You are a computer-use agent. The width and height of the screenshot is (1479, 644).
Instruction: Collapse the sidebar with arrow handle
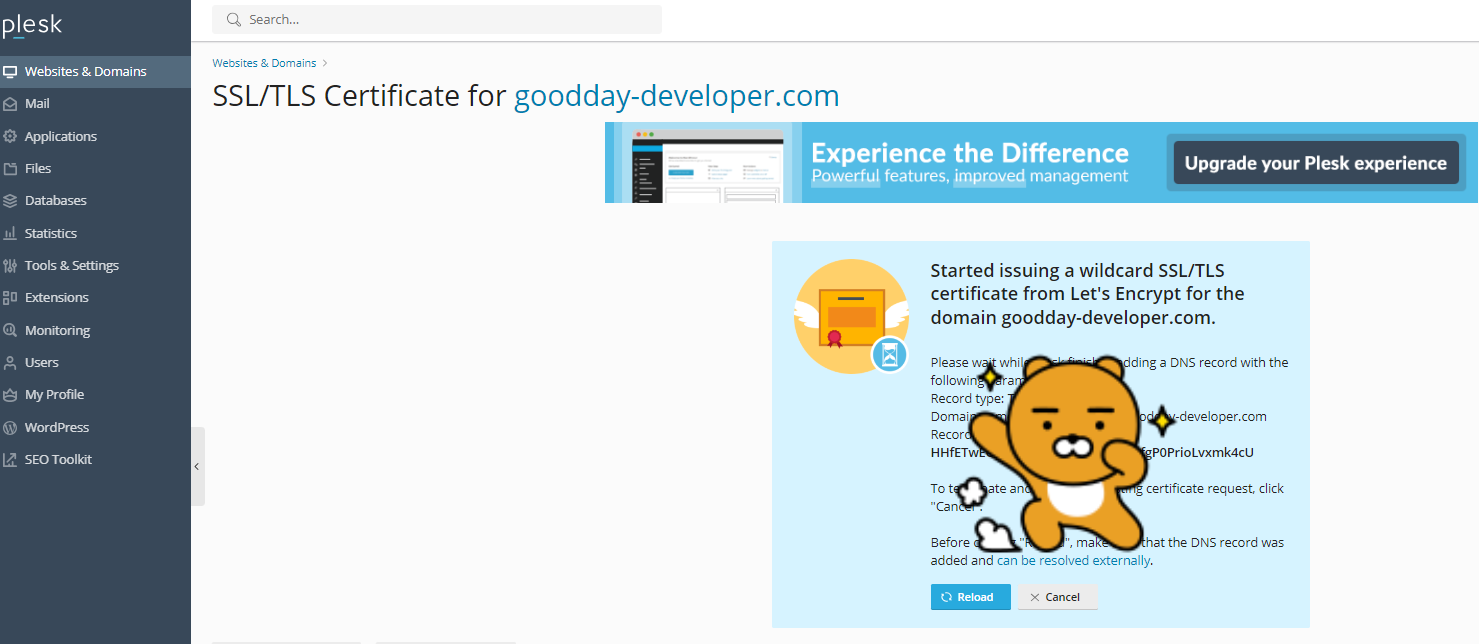(x=197, y=466)
